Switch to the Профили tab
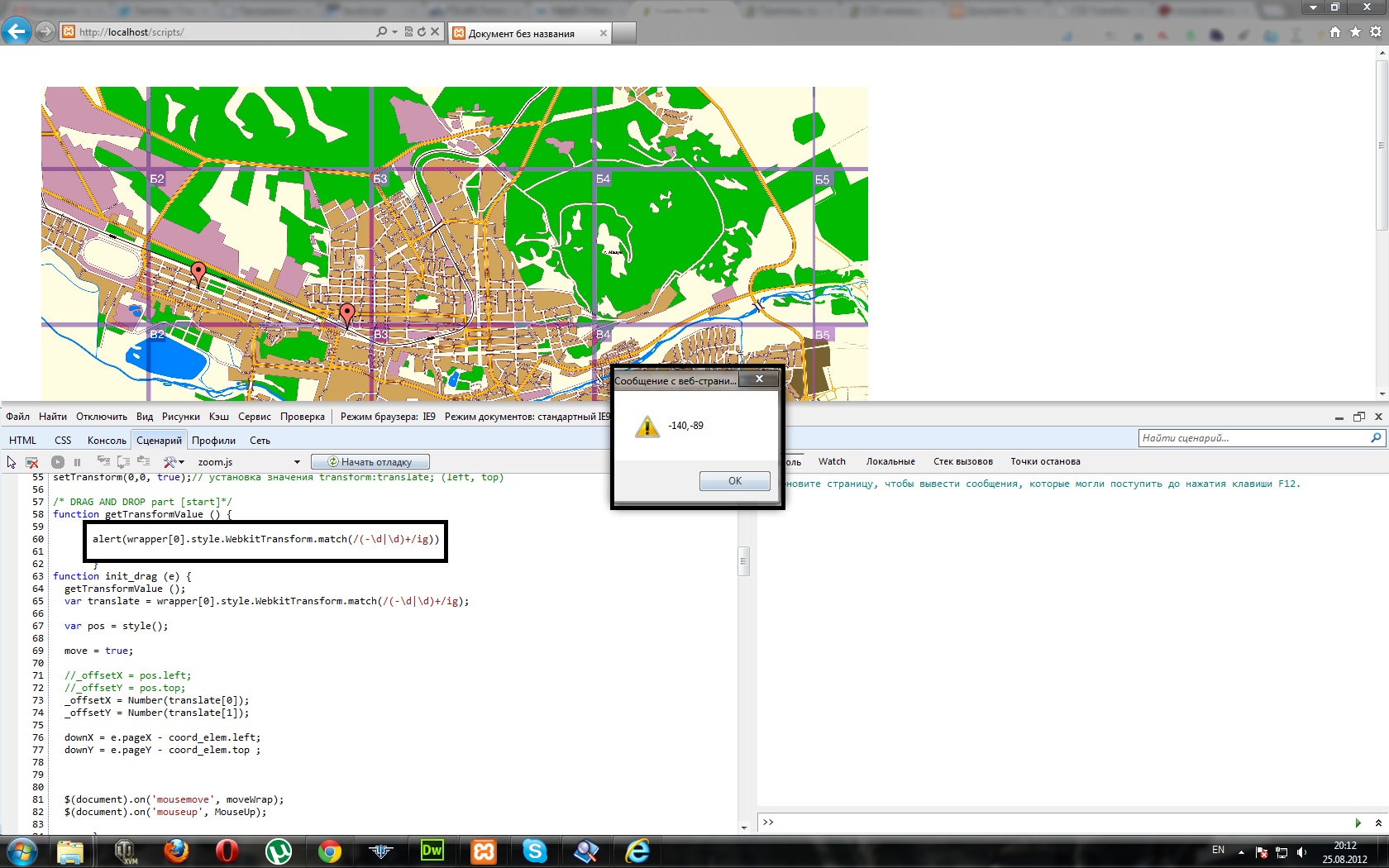Image resolution: width=1389 pixels, height=868 pixels. [x=213, y=441]
